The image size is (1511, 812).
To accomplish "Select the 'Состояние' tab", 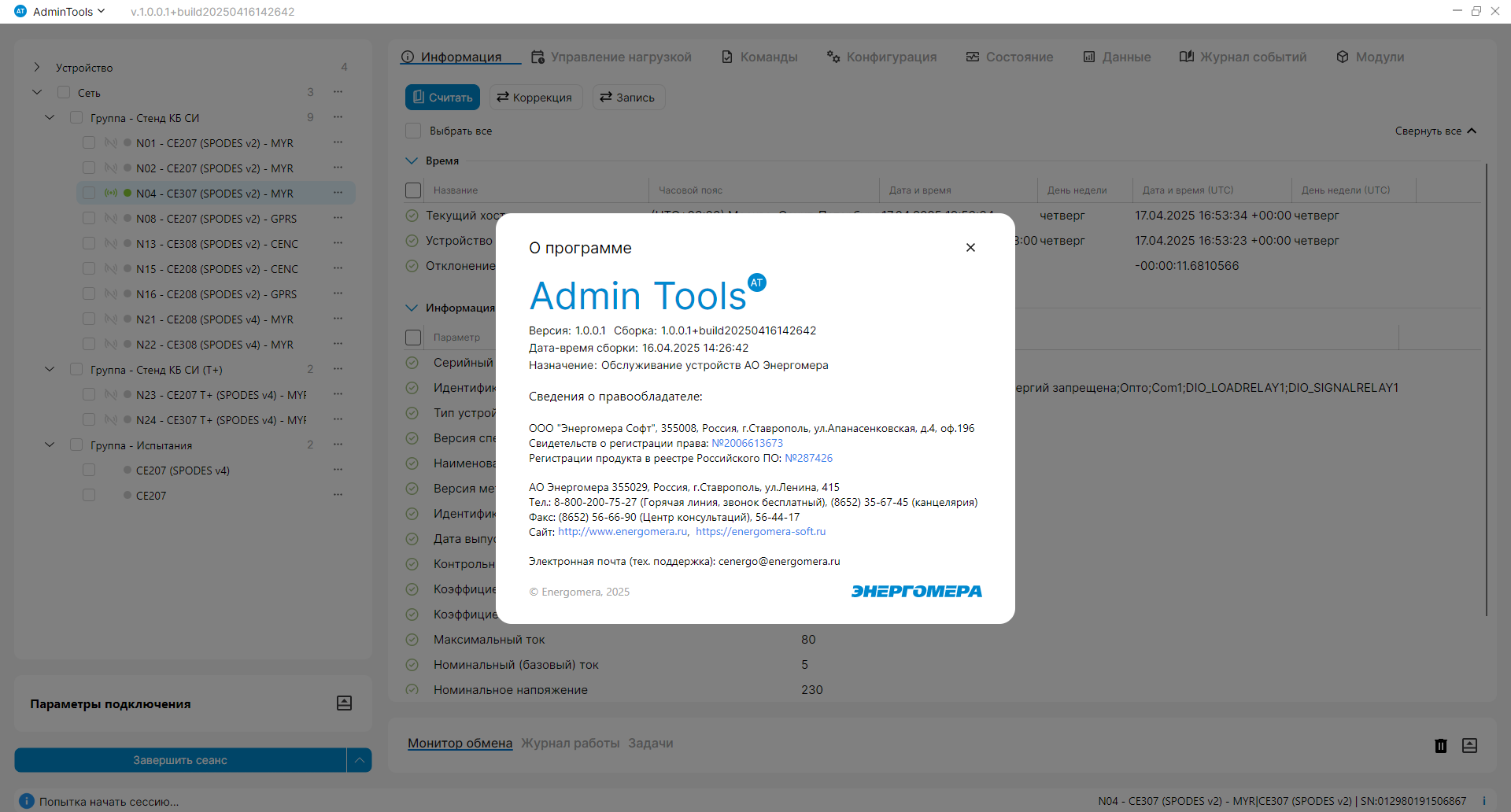I will (x=1010, y=57).
